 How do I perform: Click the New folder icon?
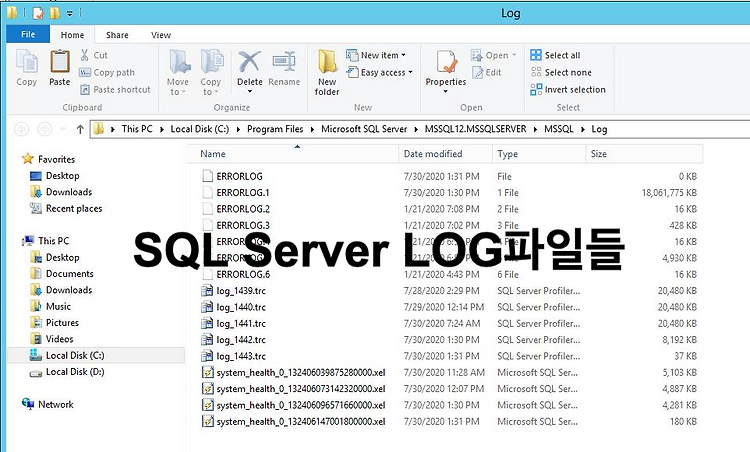[327, 62]
